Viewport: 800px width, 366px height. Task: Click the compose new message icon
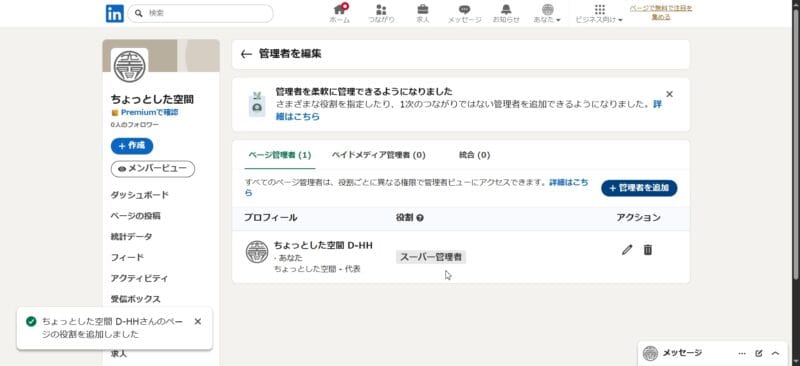(x=759, y=353)
